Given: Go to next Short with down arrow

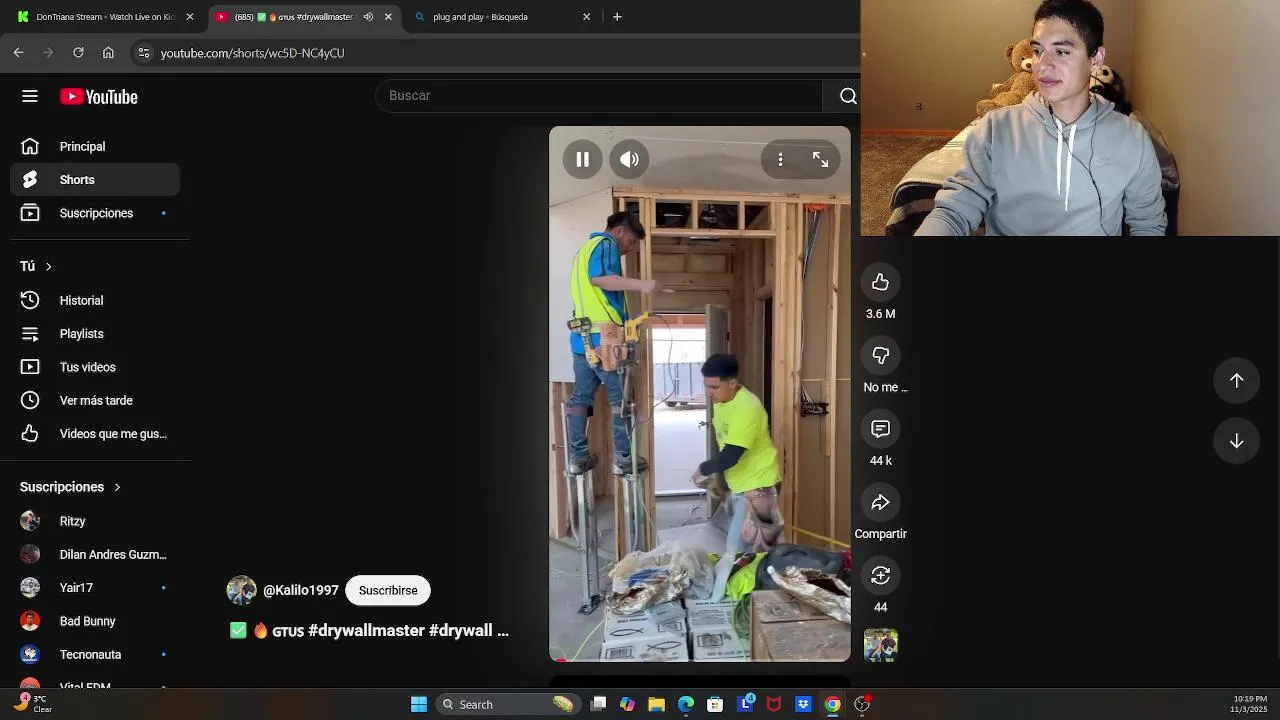Looking at the screenshot, I should pyautogui.click(x=1236, y=441).
